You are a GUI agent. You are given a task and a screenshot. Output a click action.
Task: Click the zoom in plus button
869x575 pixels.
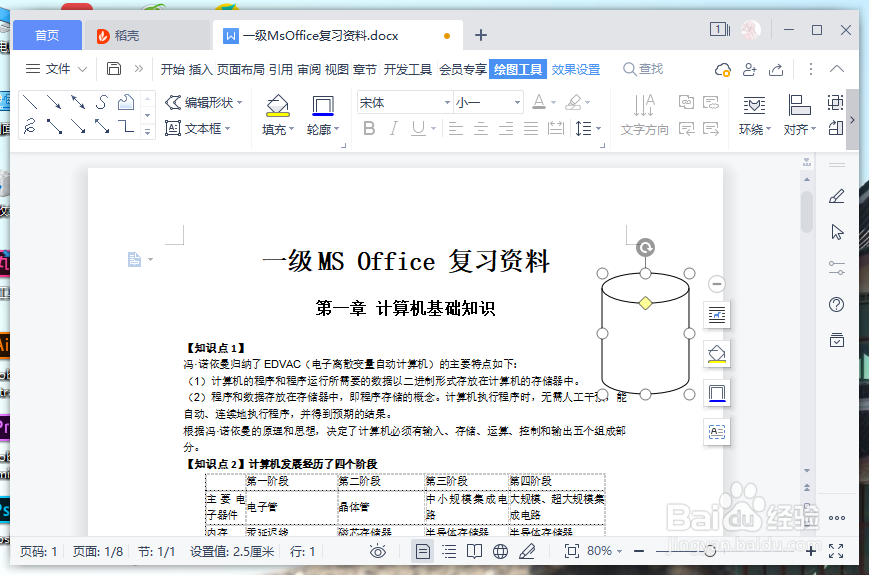pos(810,551)
